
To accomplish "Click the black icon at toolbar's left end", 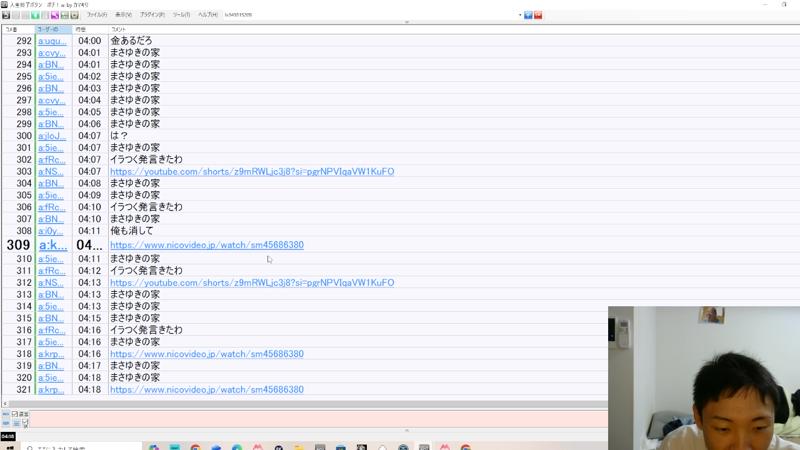I will click(x=6, y=15).
